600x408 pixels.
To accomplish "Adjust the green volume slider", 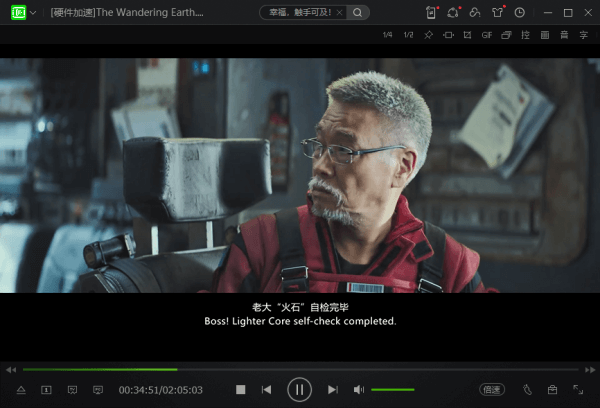I will (x=393, y=390).
